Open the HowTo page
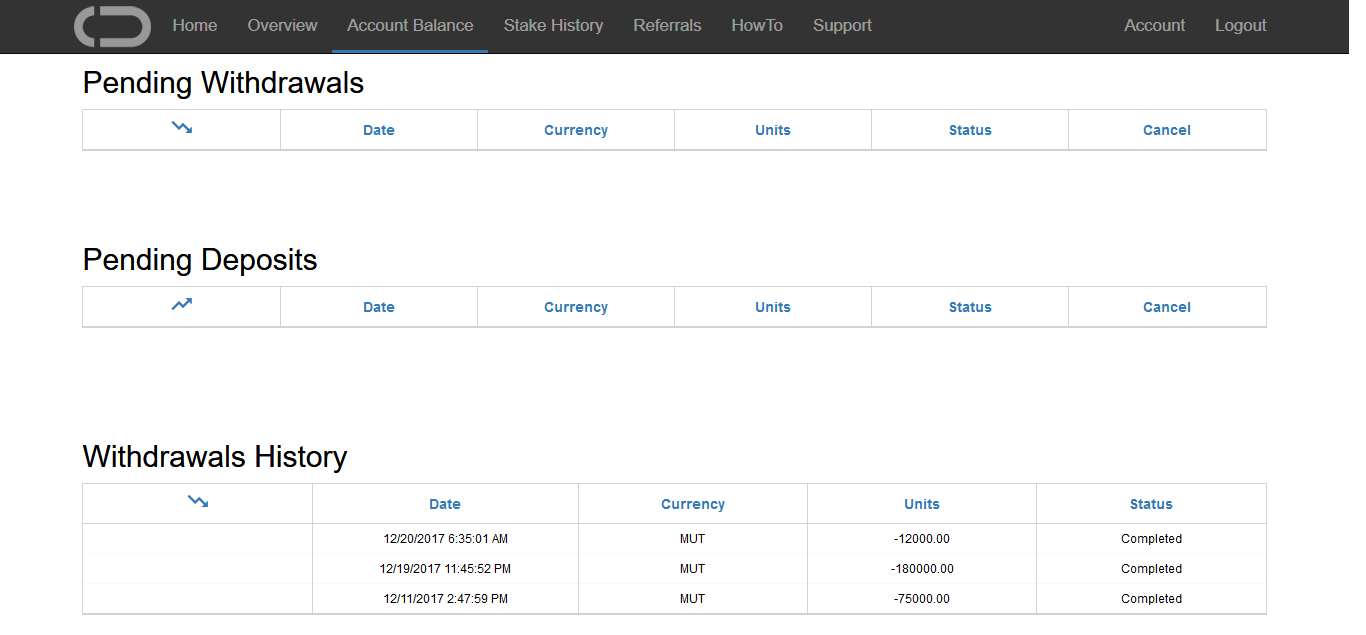The width and height of the screenshot is (1366, 635). pyautogui.click(x=757, y=25)
